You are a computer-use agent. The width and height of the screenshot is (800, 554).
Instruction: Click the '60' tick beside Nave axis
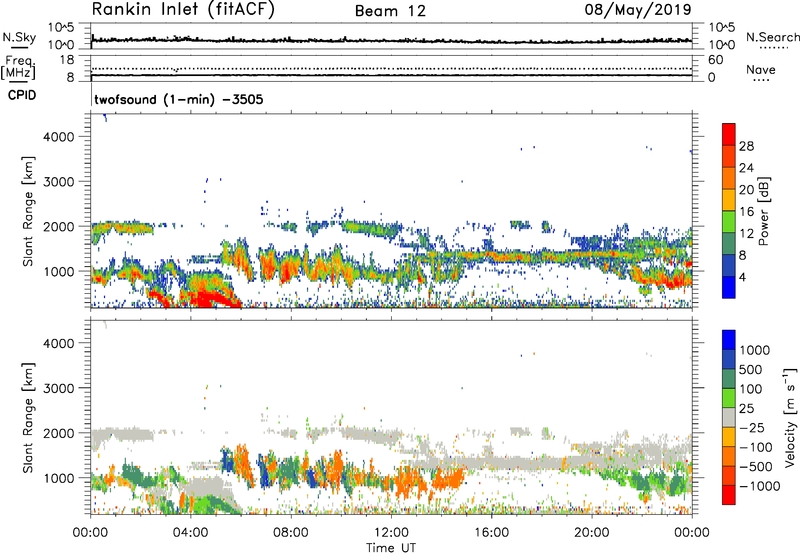pyautogui.click(x=715, y=60)
